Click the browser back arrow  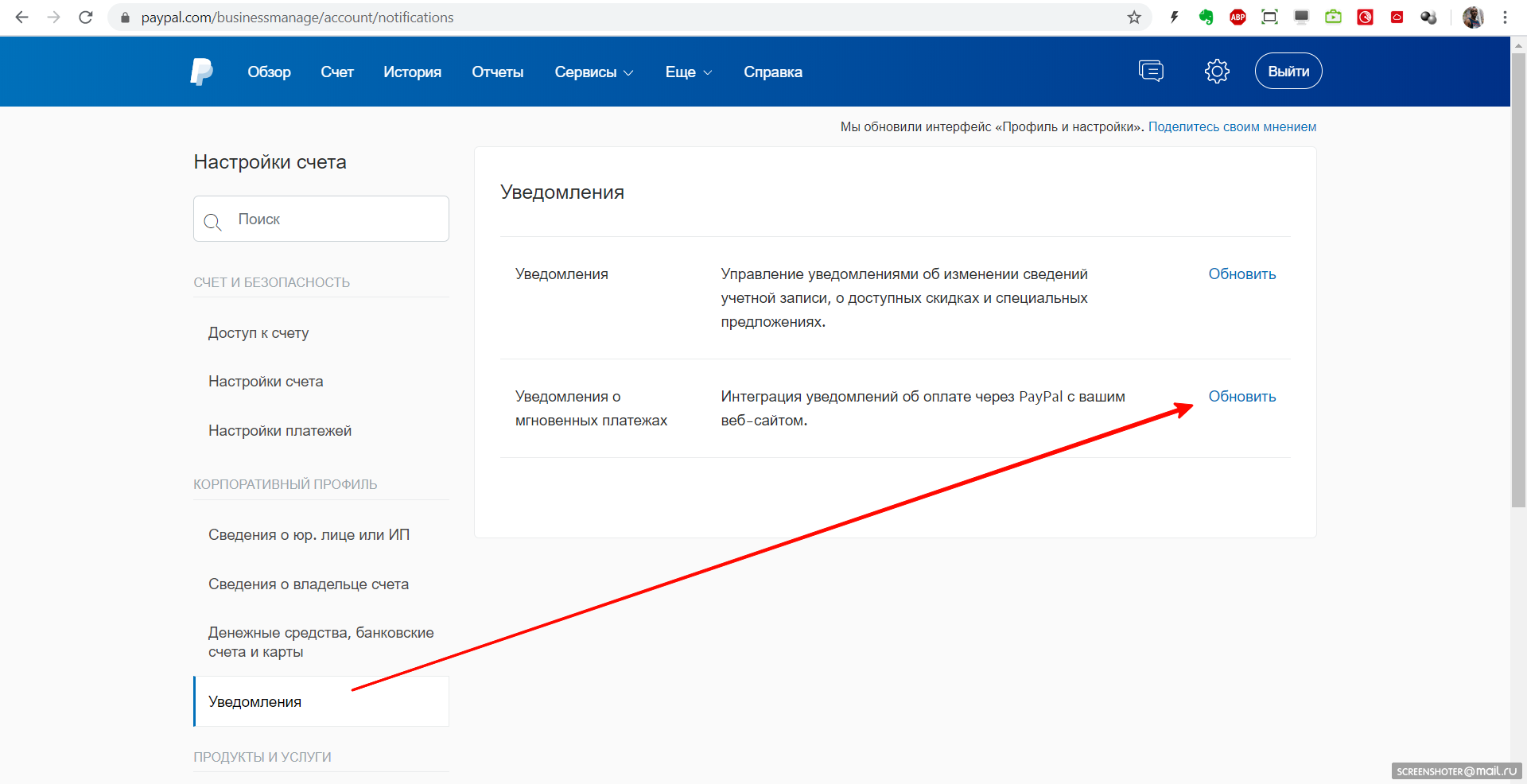click(x=22, y=17)
